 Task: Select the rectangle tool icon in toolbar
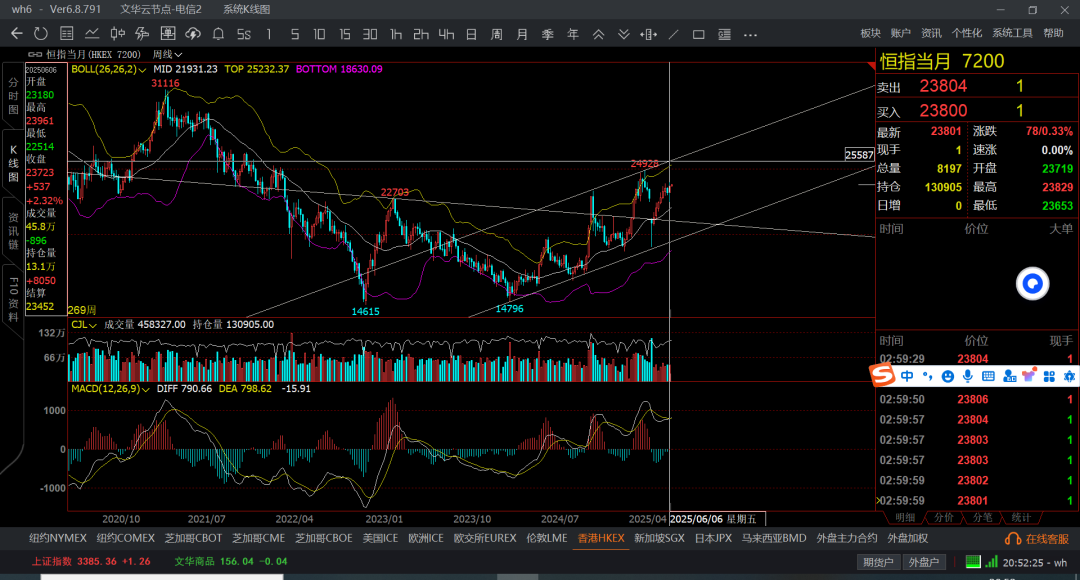pos(698,34)
